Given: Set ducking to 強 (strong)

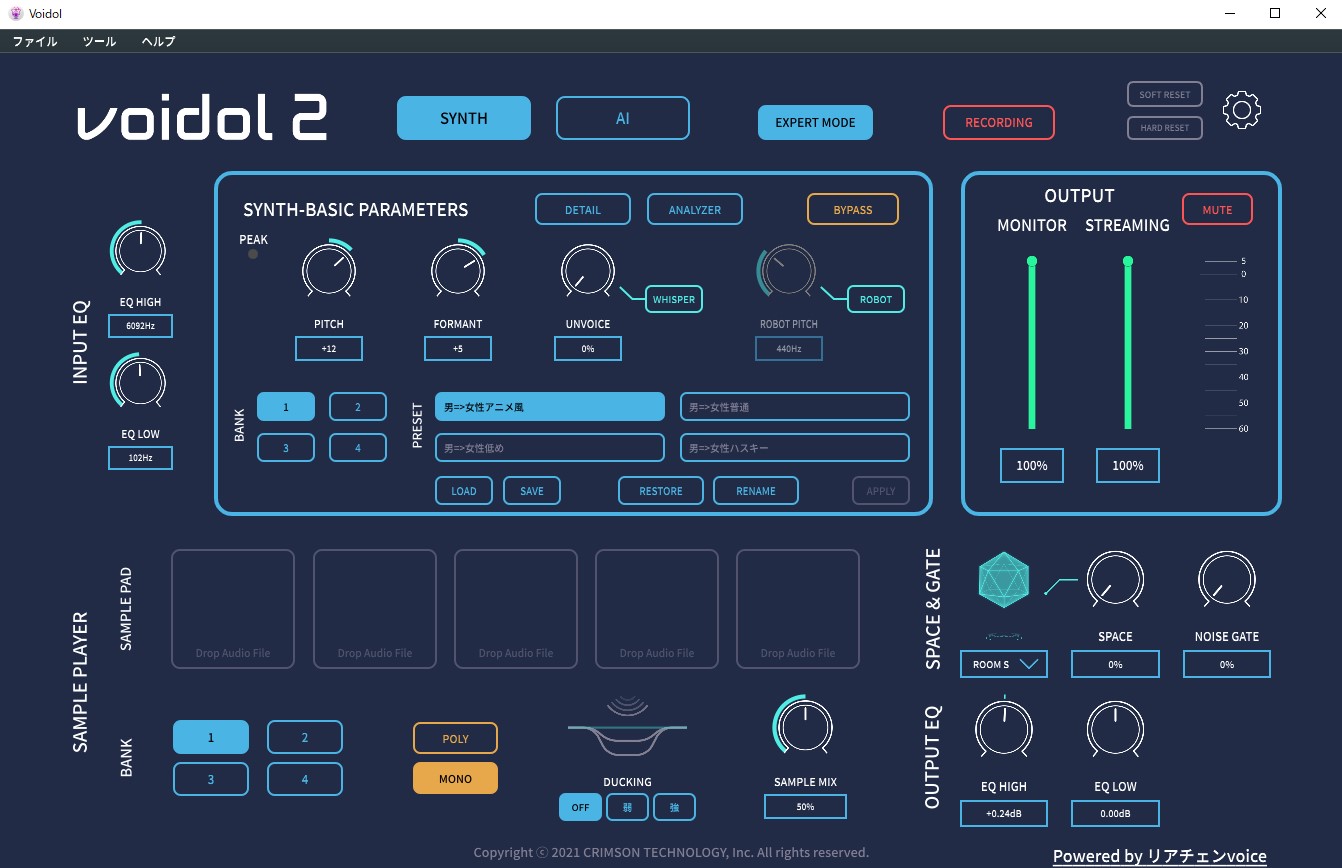Looking at the screenshot, I should click(674, 807).
